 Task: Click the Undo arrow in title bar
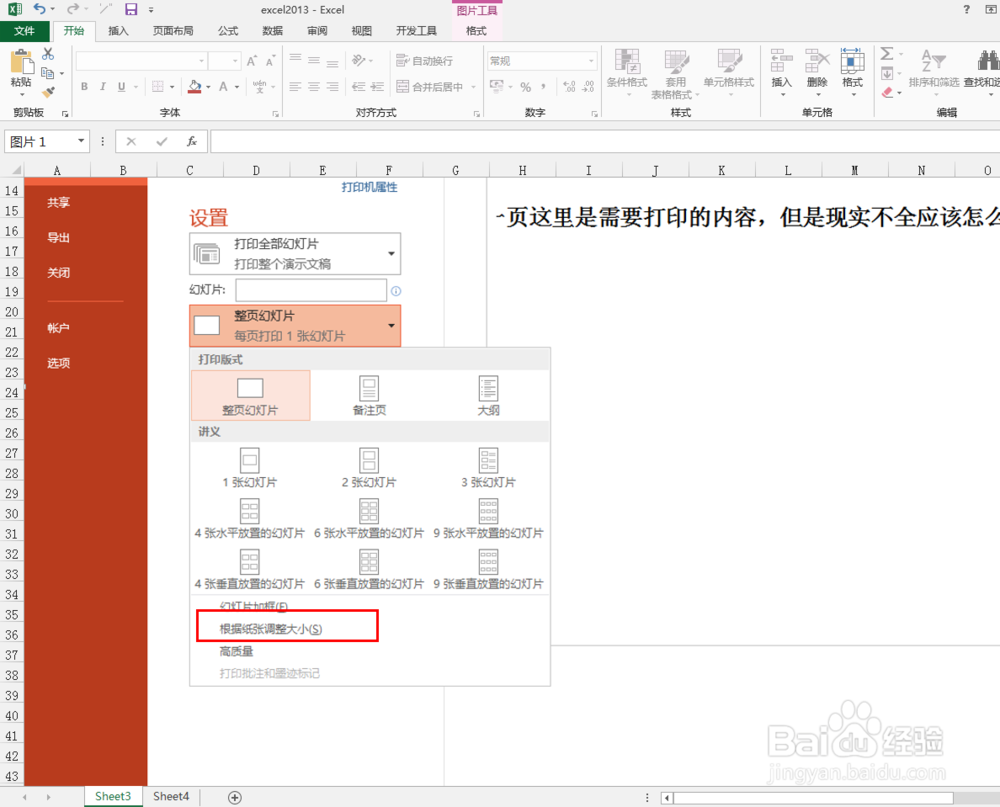(x=40, y=9)
